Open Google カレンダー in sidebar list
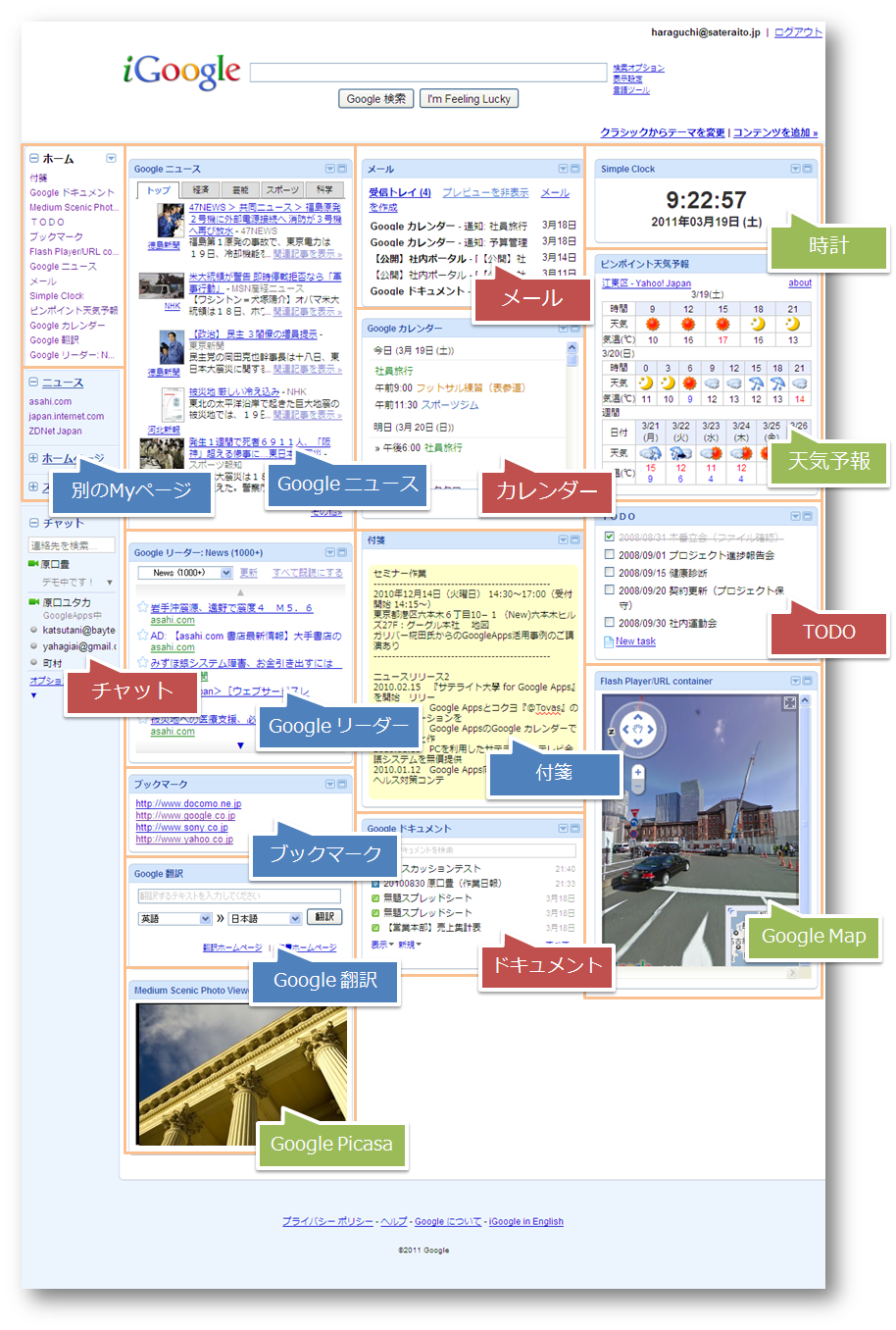 (x=67, y=326)
